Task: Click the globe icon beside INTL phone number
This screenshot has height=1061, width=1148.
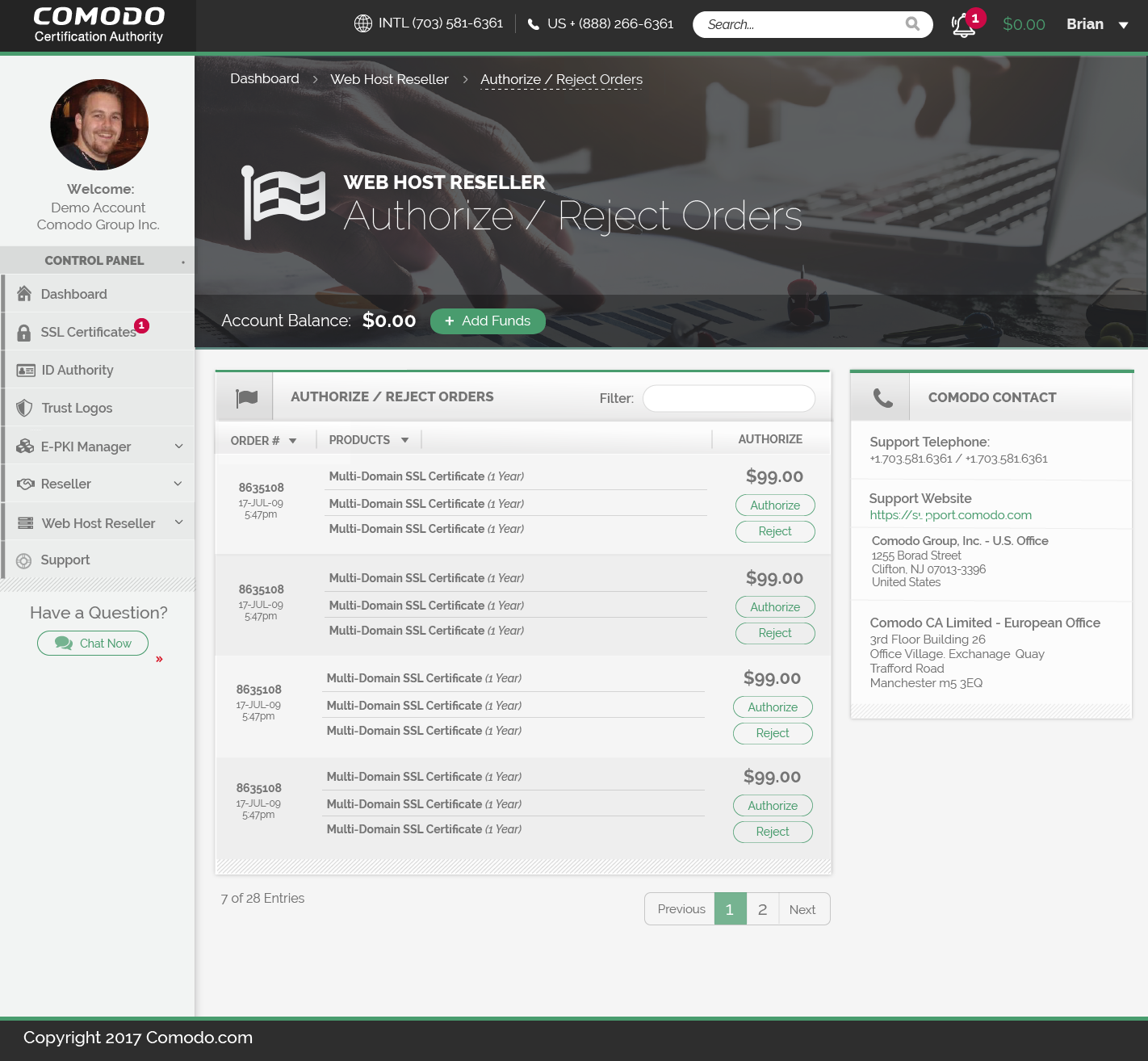Action: click(363, 23)
